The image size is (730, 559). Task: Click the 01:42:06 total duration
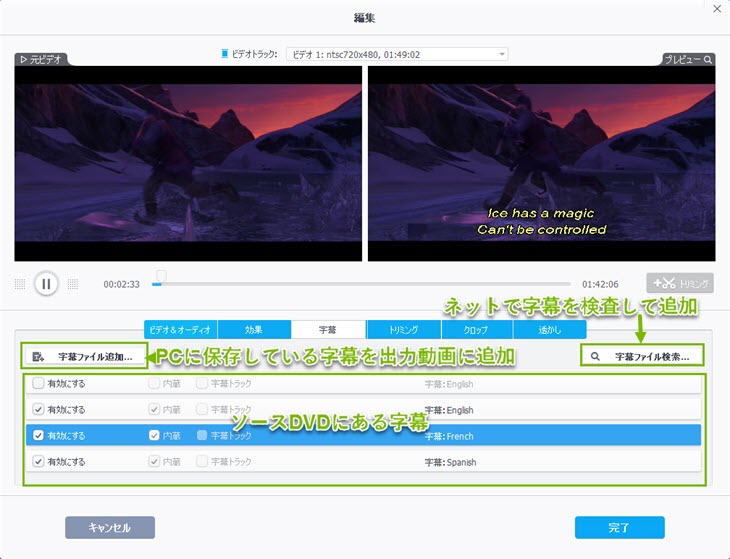(x=600, y=284)
